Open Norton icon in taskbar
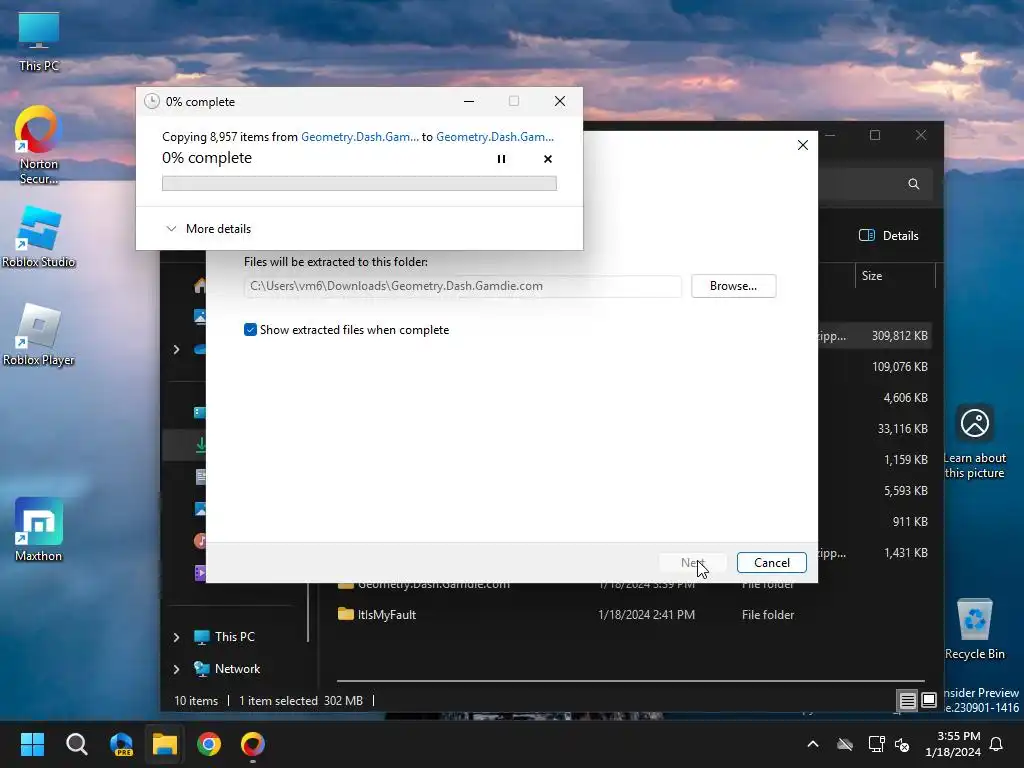The image size is (1024, 768). tap(253, 744)
